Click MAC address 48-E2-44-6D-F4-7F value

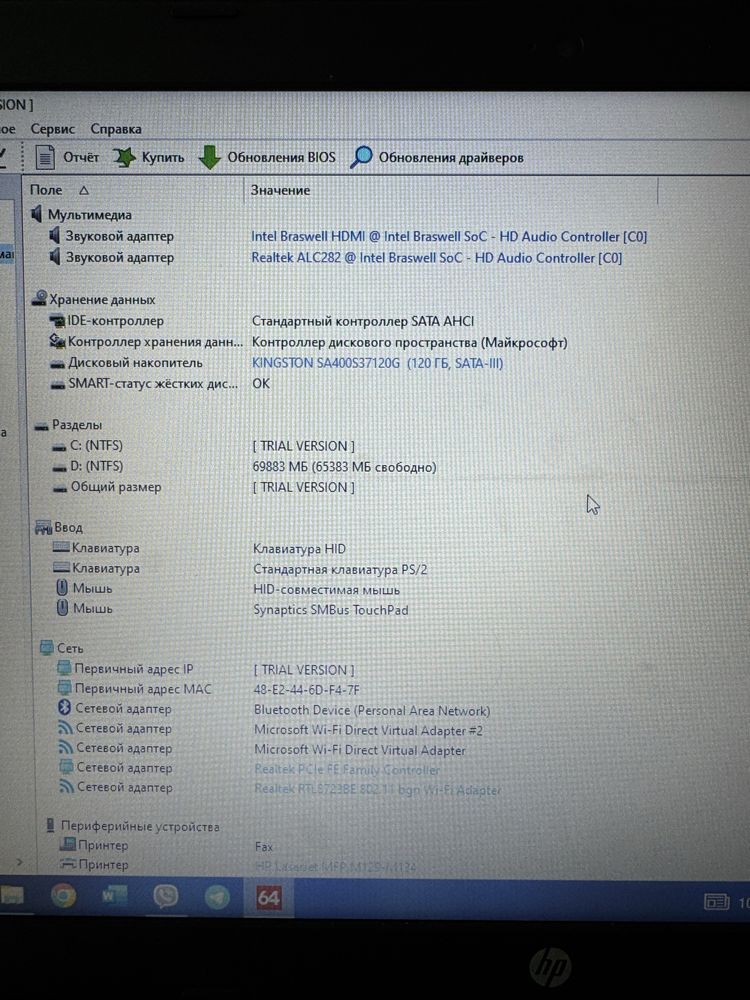[x=307, y=689]
